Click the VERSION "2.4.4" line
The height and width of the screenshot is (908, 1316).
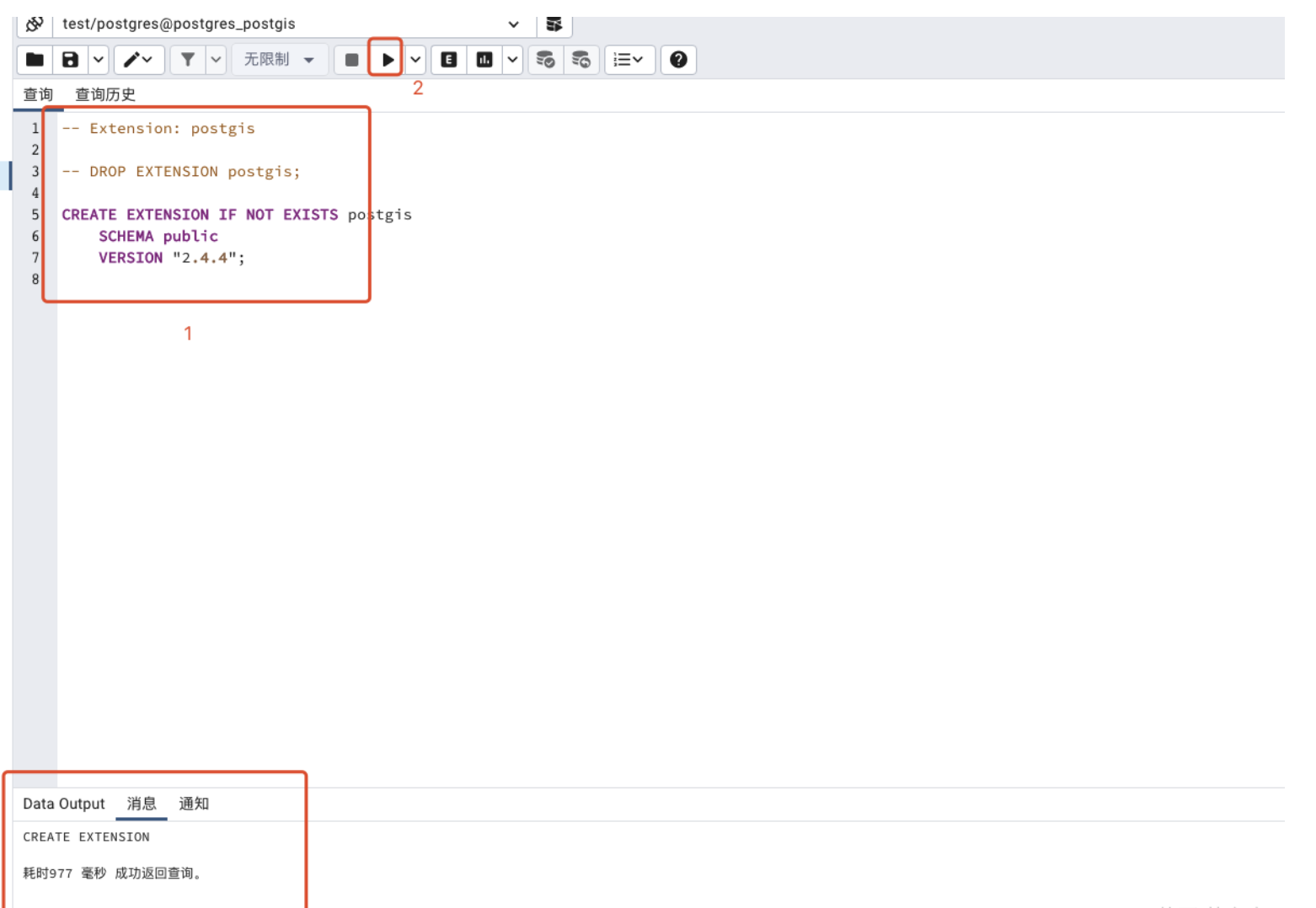coord(172,258)
